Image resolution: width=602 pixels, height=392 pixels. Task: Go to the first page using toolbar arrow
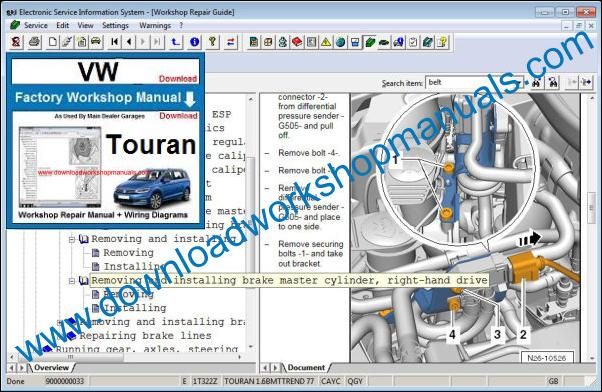114,41
